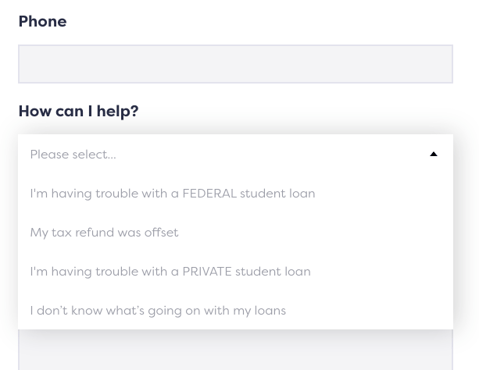Reset the selection to "Please select..."
Screen dimensions: 479x370
235,154
